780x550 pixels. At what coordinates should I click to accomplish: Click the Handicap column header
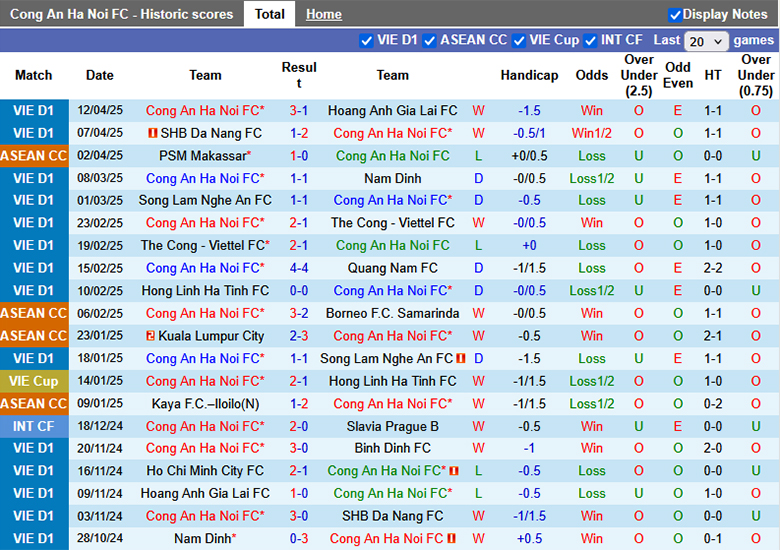pyautogui.click(x=529, y=75)
